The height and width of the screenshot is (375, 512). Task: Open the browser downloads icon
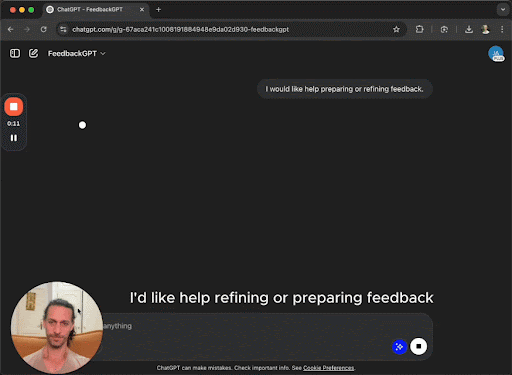(469, 29)
